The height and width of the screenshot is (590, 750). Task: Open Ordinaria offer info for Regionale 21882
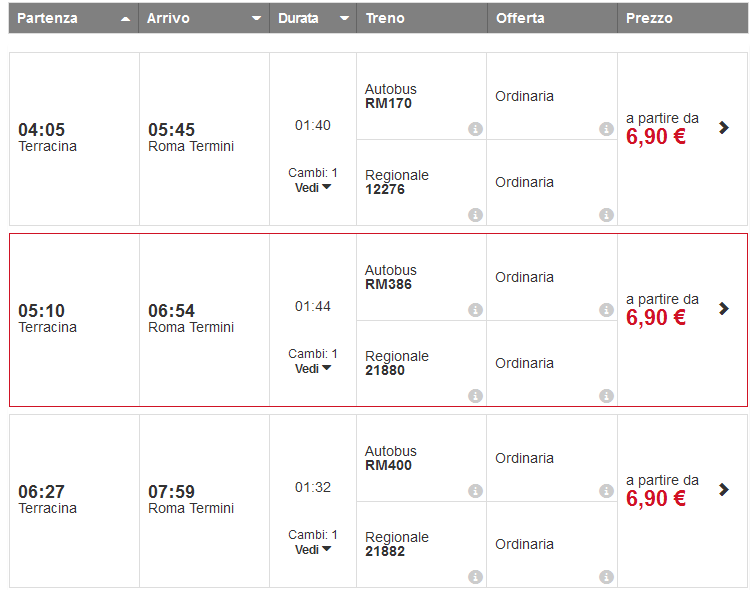pos(606,577)
